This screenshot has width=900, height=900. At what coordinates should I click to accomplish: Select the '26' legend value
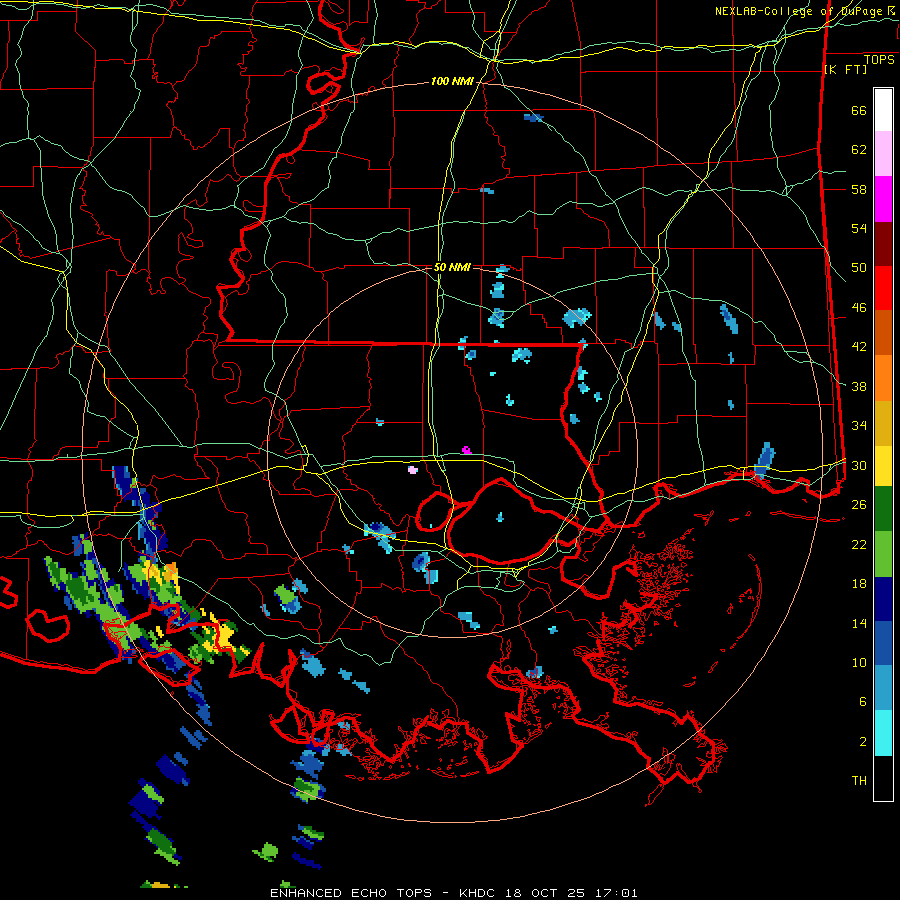point(859,505)
